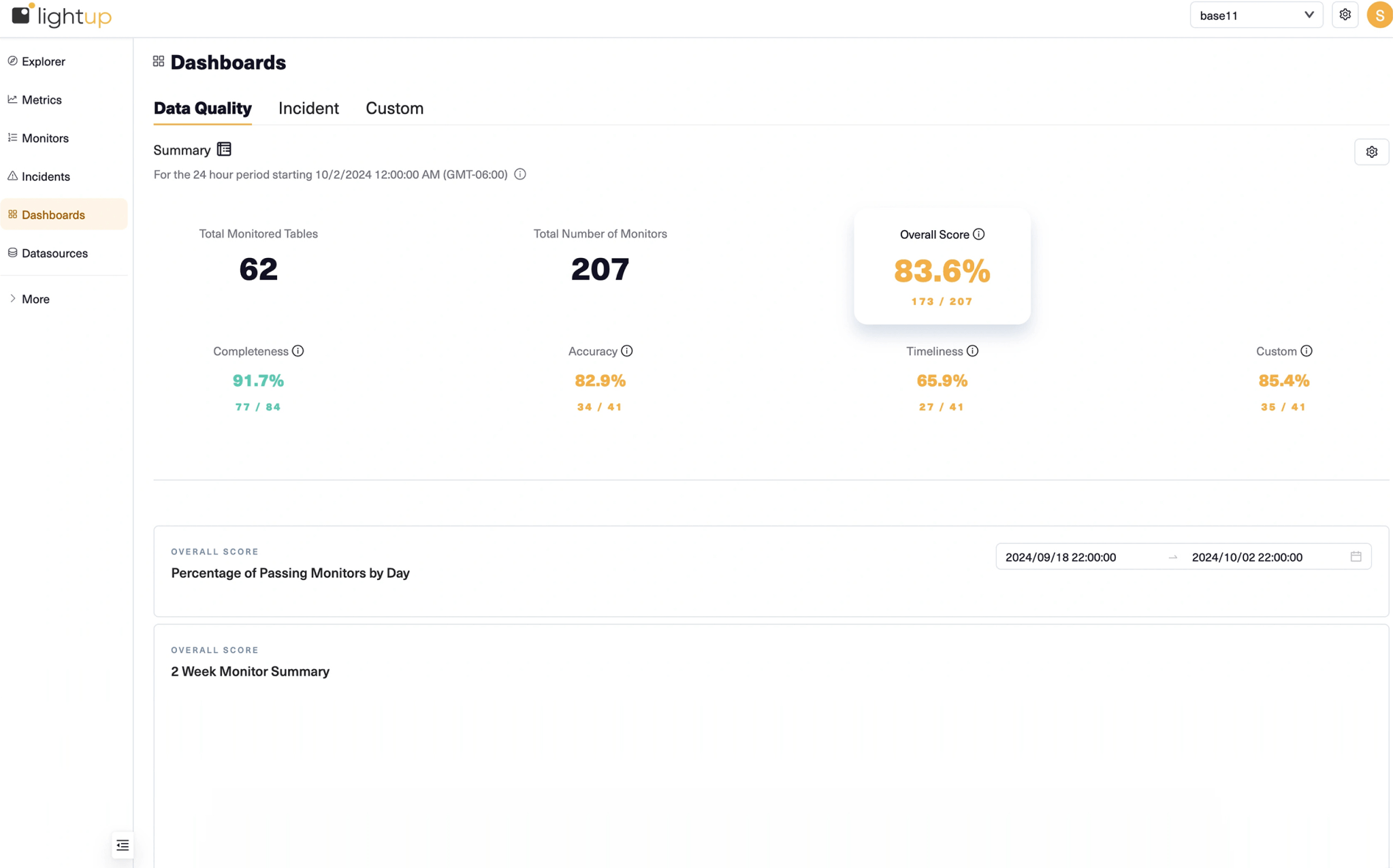
Task: Open the base11 workspace dropdown
Action: 1256,14
